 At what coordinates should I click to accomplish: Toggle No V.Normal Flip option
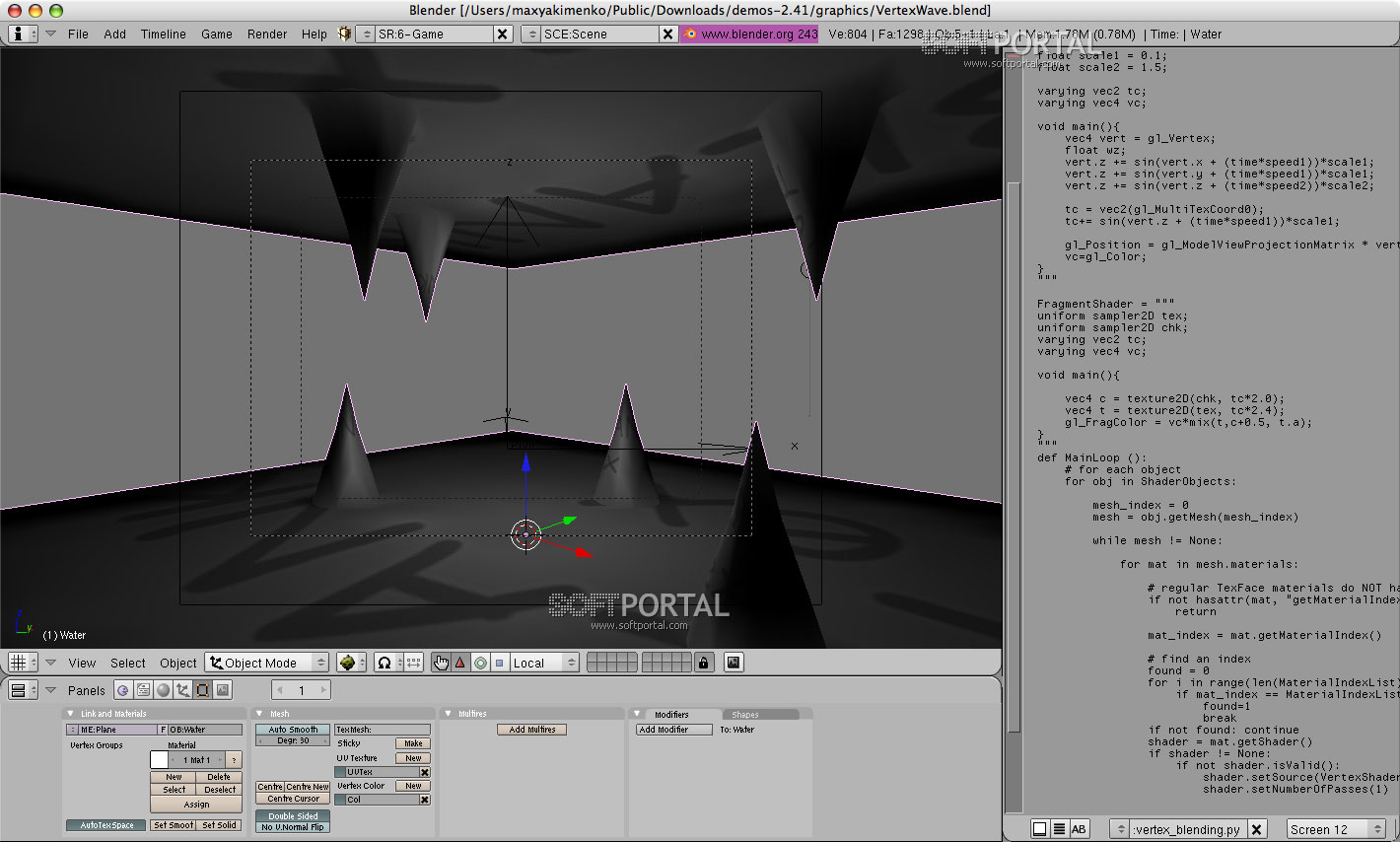click(293, 827)
